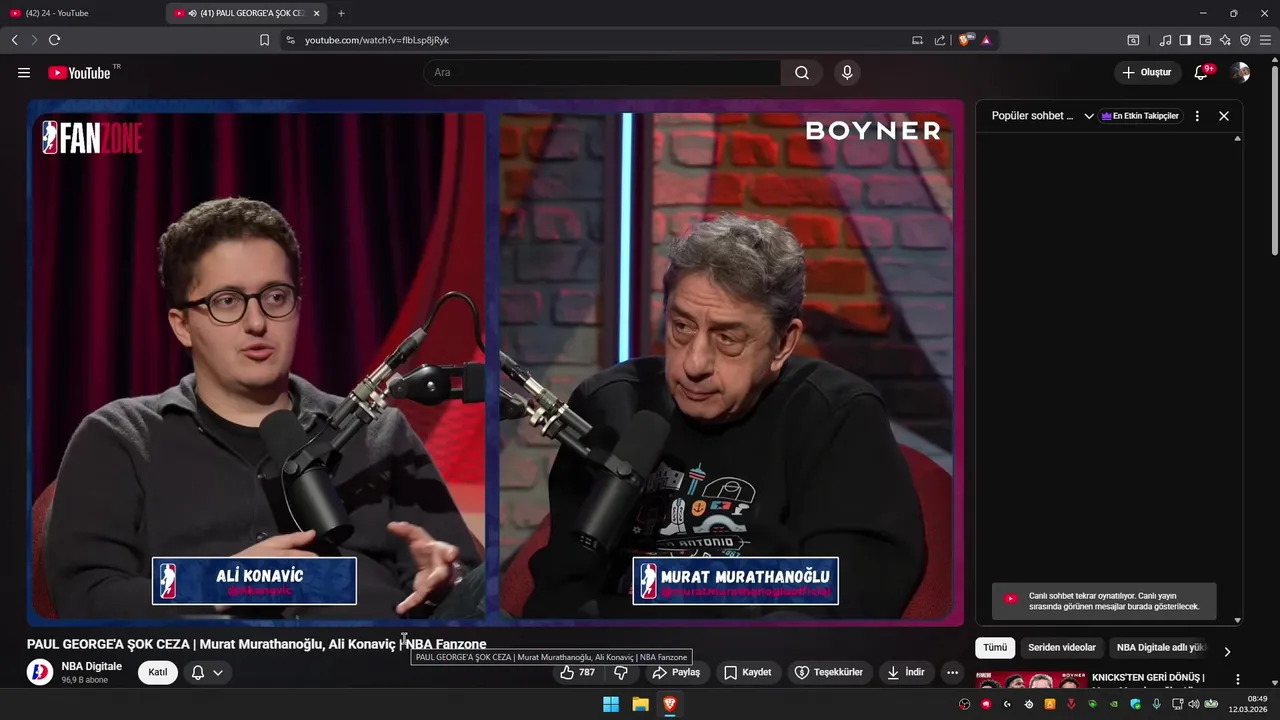Open the site information icon in address bar
The height and width of the screenshot is (720, 1280).
coord(290,40)
